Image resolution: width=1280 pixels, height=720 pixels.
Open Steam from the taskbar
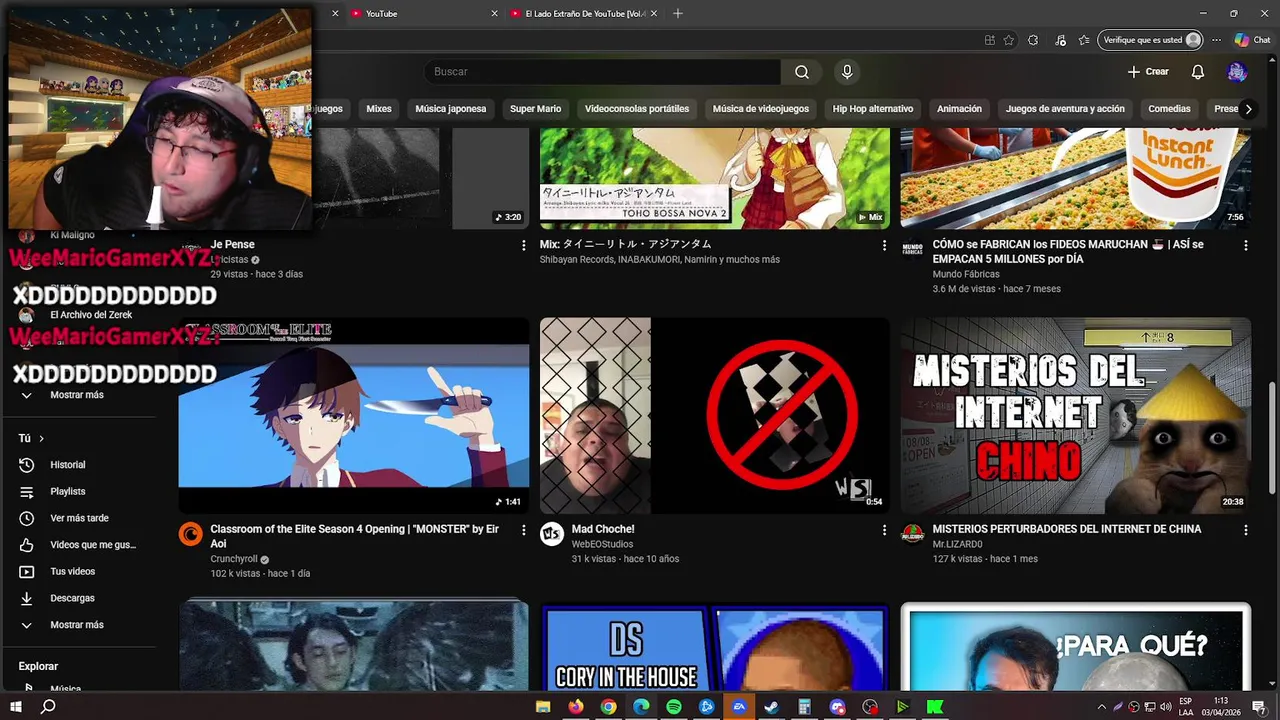point(771,707)
